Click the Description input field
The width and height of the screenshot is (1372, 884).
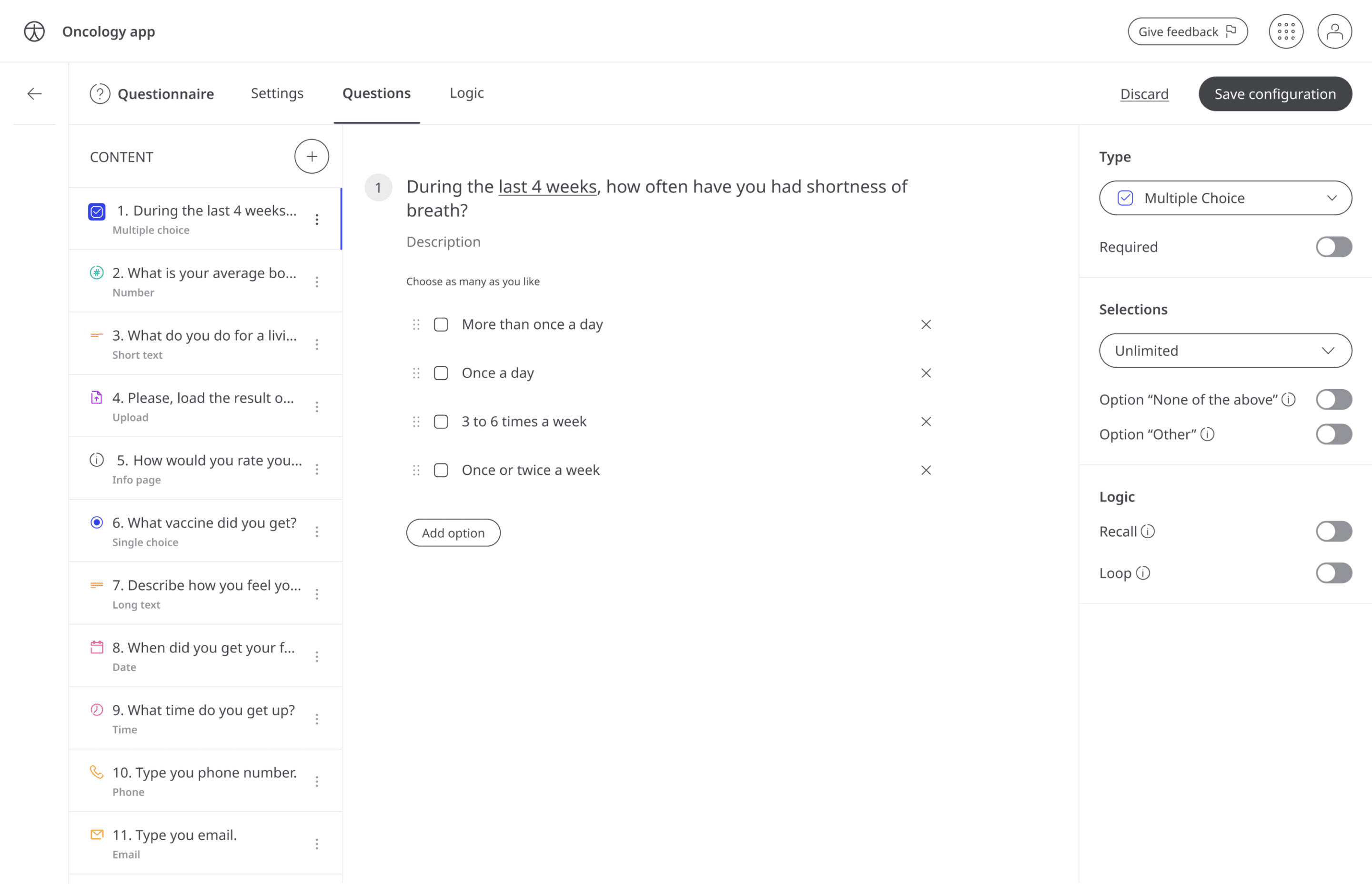pyautogui.click(x=443, y=241)
